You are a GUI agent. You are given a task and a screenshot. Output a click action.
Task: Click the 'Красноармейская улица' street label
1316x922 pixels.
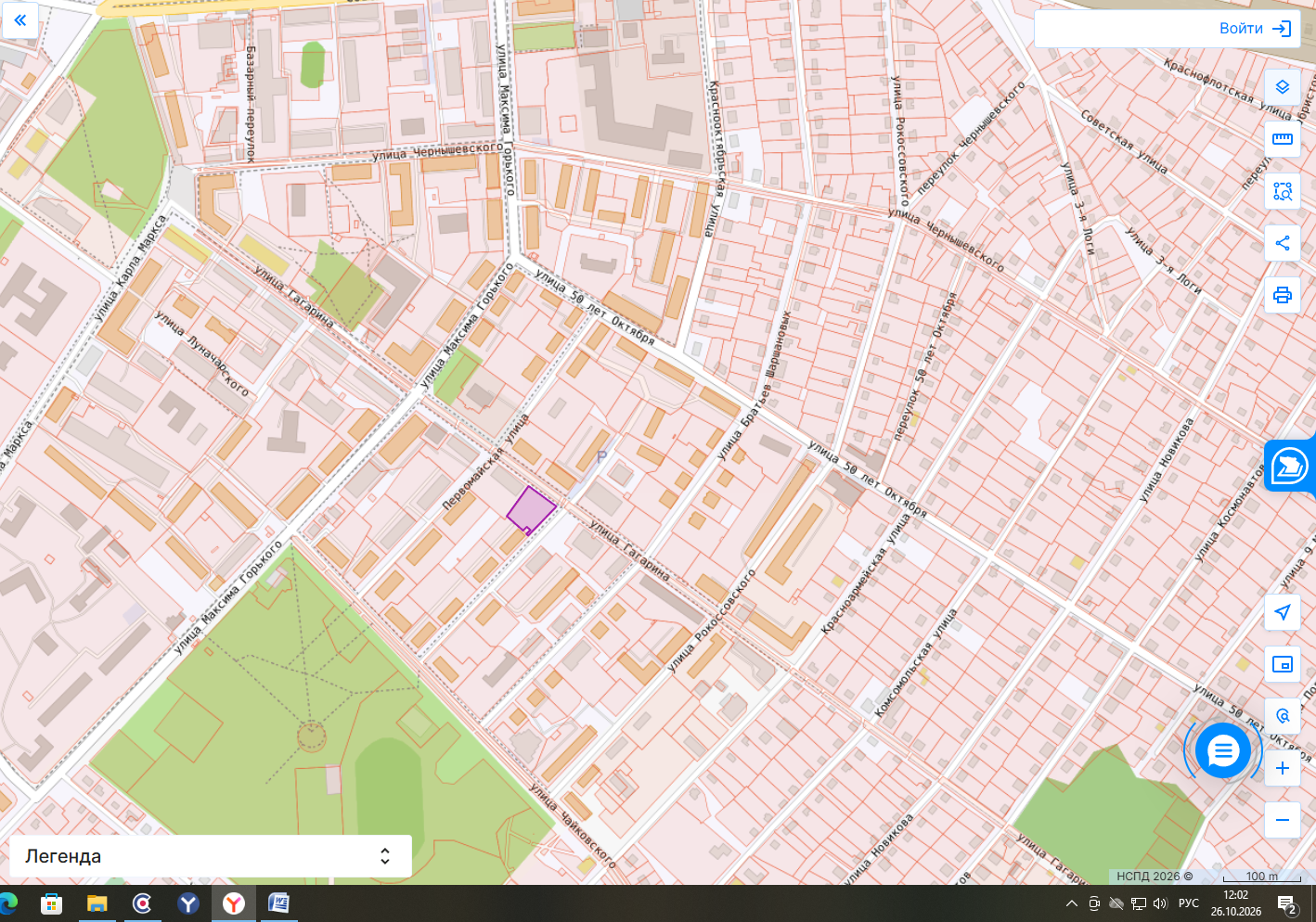(x=866, y=572)
